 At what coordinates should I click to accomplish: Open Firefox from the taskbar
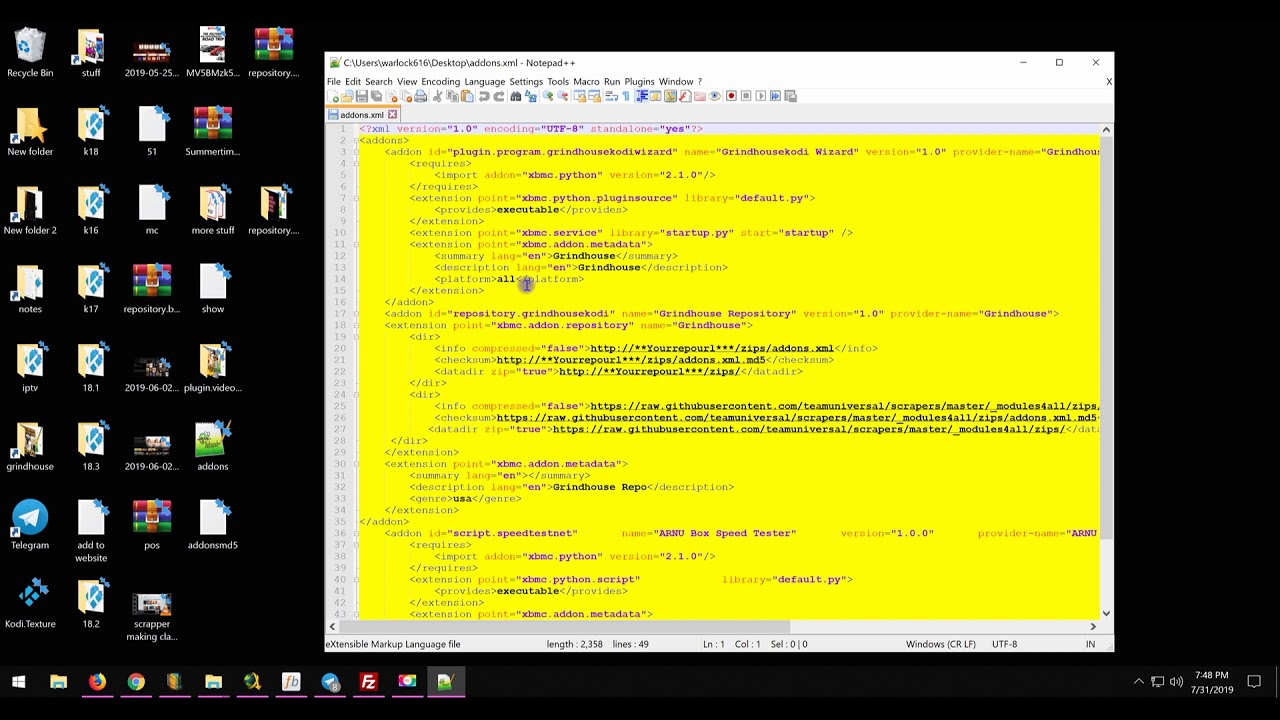coord(97,682)
